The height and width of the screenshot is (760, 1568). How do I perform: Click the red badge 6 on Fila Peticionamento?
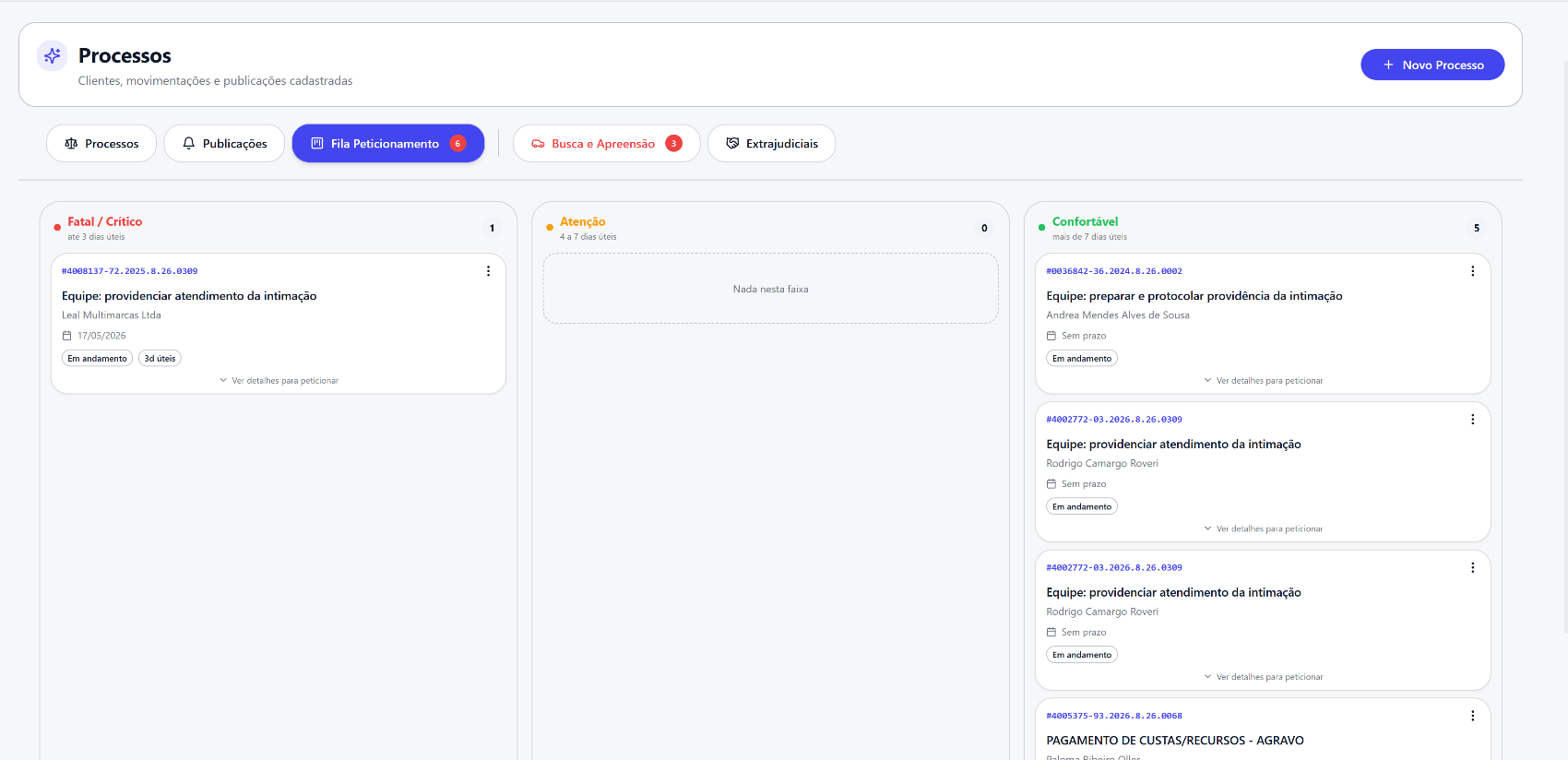457,143
